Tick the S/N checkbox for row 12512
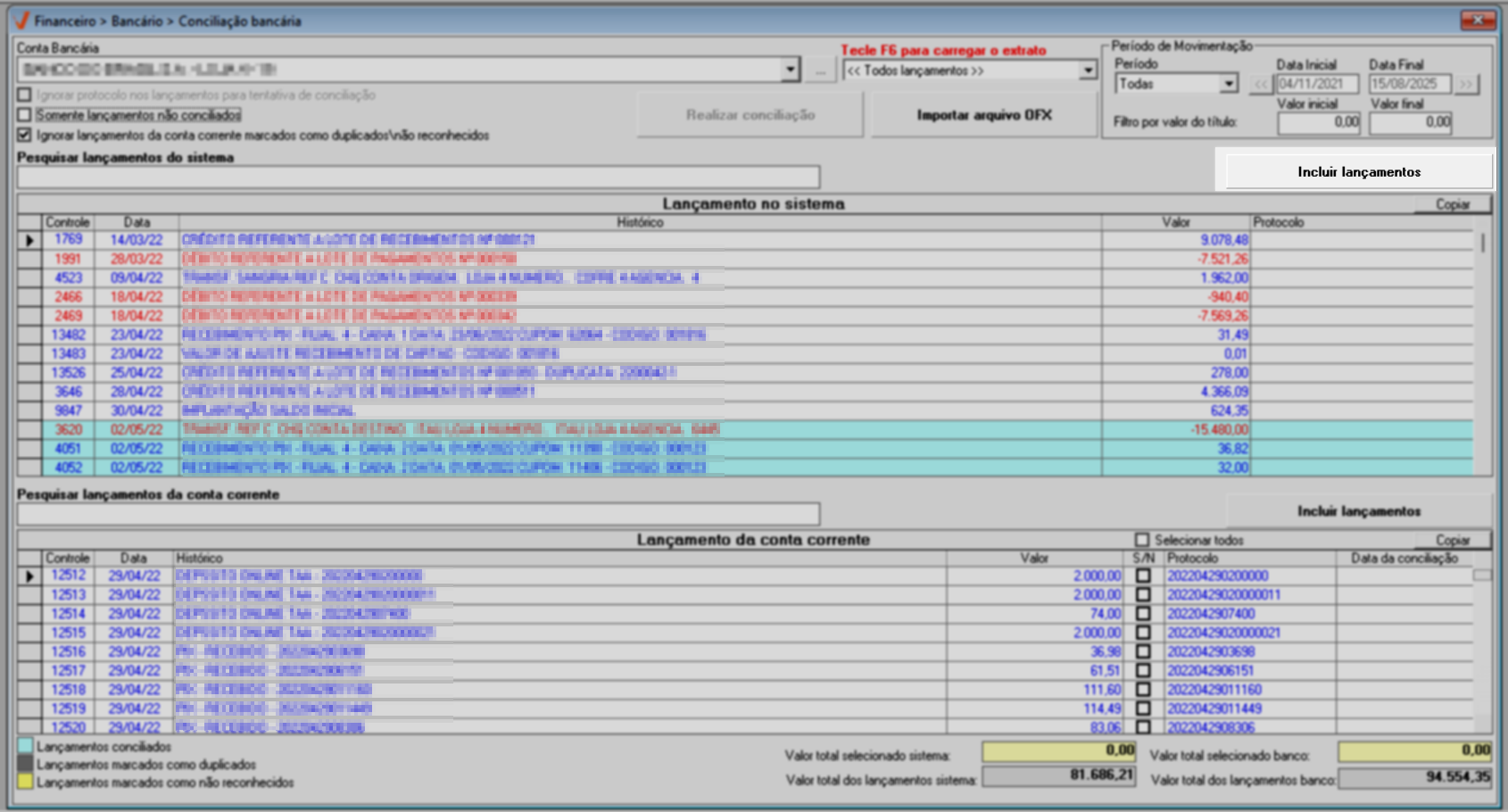This screenshot has width=1508, height=812. pos(1143,576)
